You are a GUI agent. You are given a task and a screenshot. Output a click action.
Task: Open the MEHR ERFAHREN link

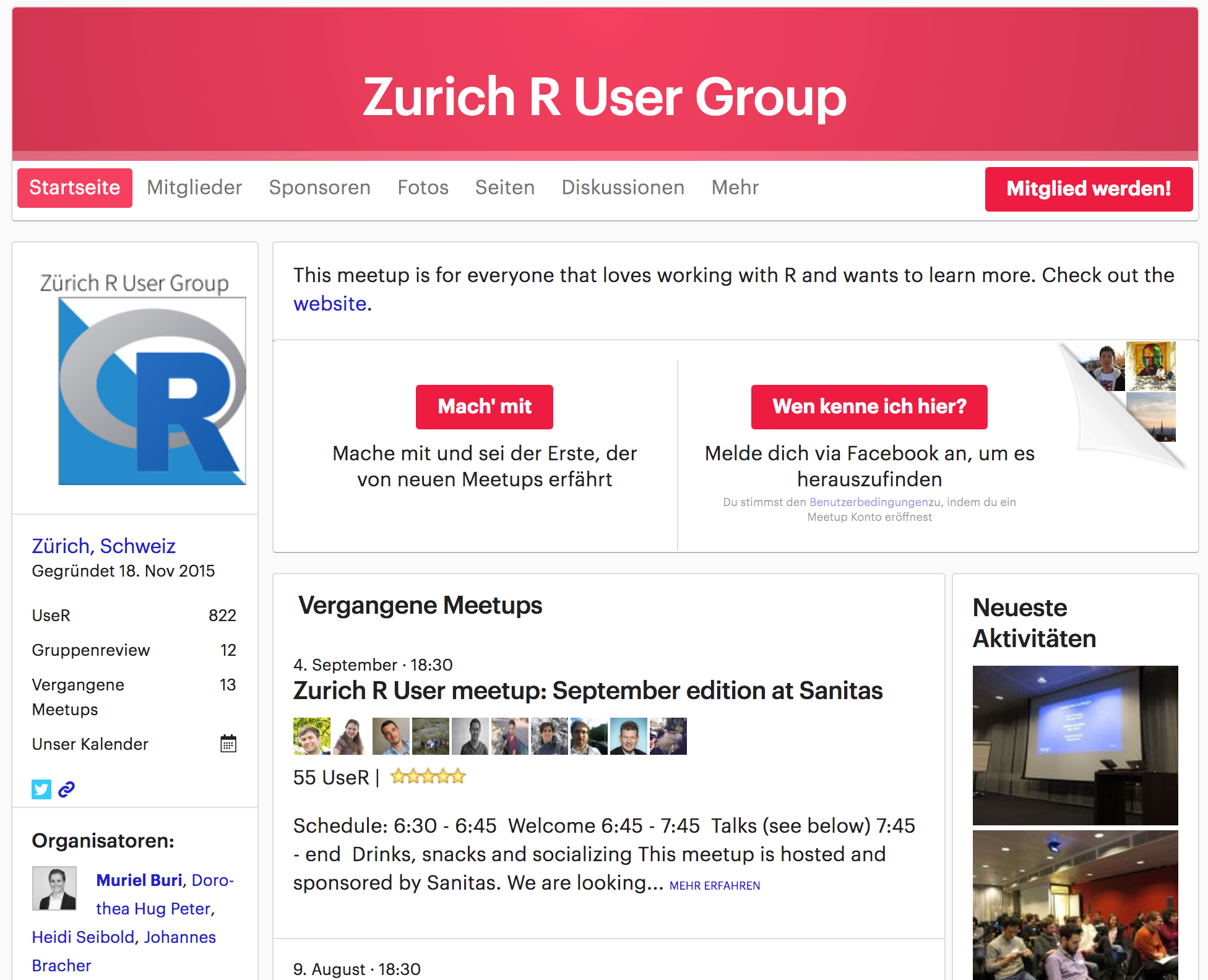point(714,885)
